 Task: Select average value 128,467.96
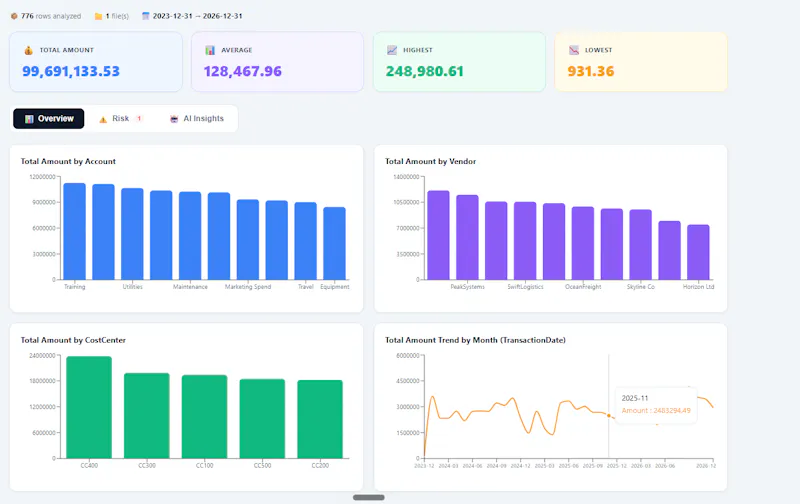(242, 71)
